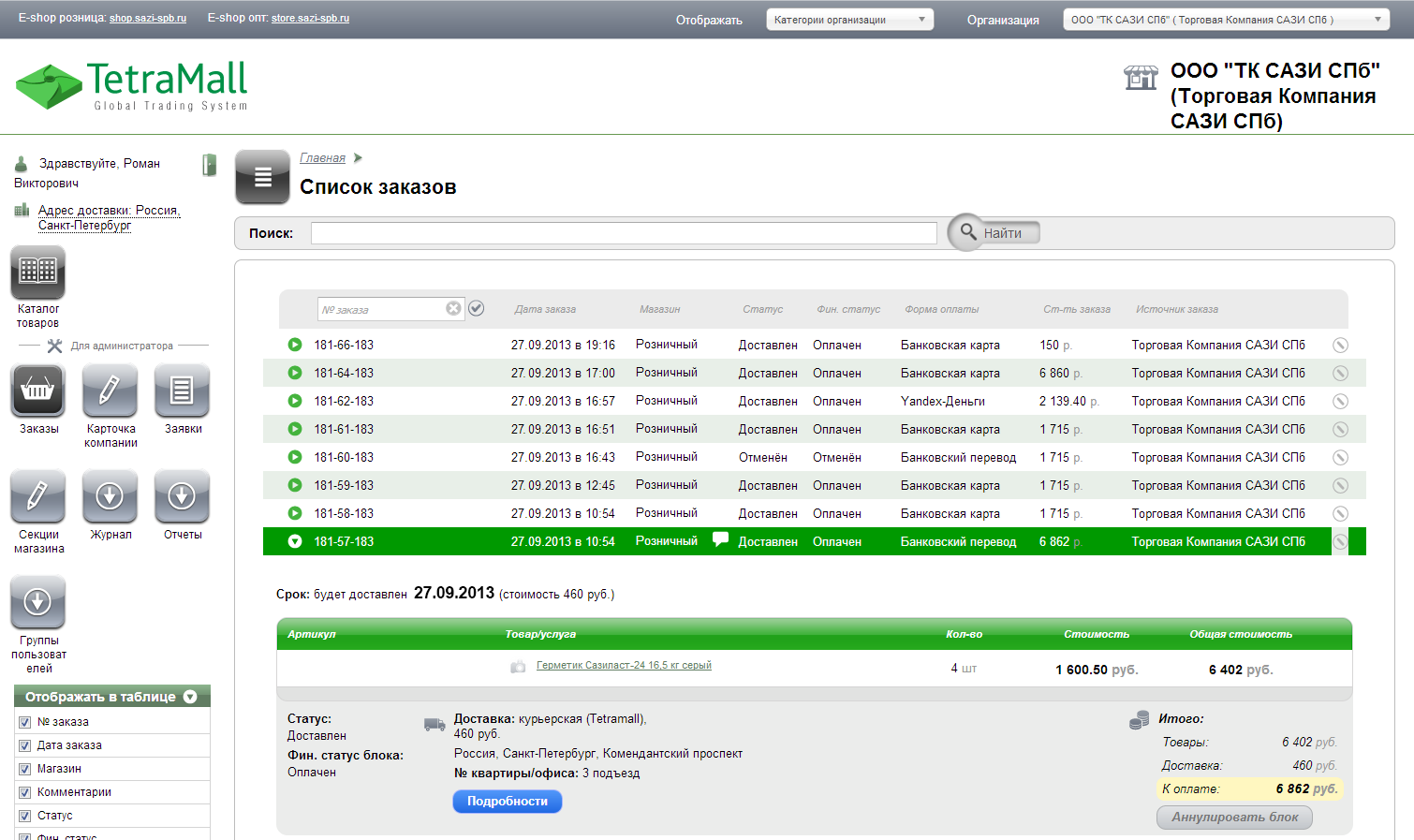Collapse the selected order 181-57-183
The image size is (1414, 840).
pos(295,541)
